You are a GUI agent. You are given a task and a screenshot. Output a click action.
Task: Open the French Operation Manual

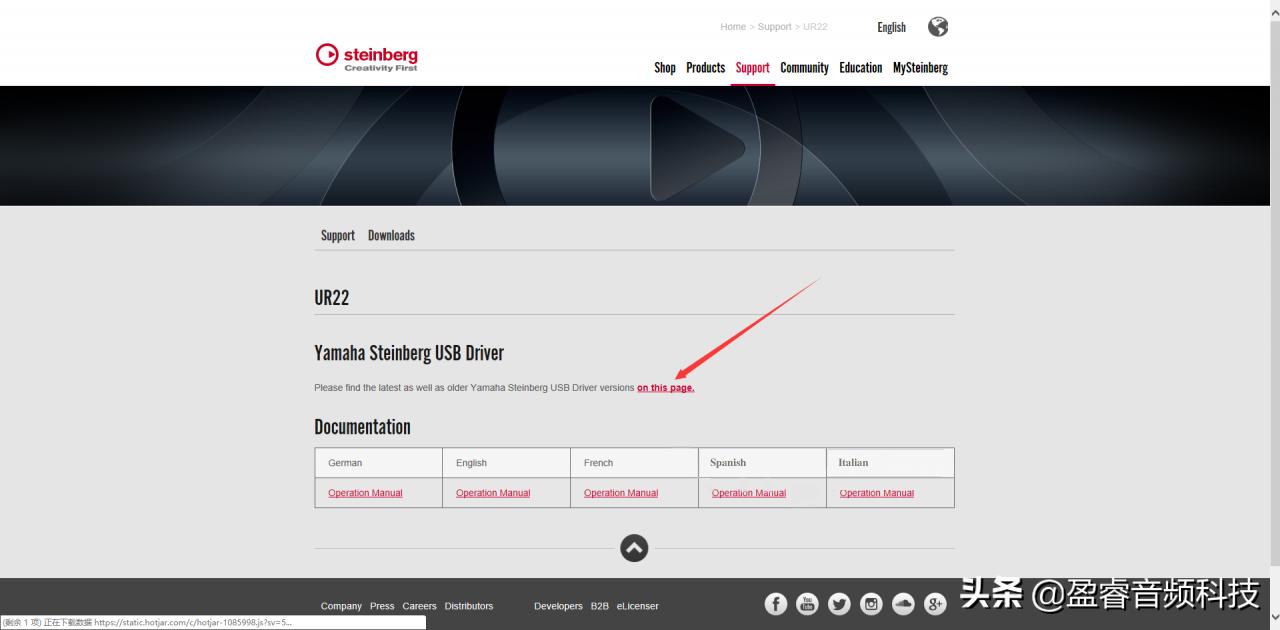(x=621, y=493)
